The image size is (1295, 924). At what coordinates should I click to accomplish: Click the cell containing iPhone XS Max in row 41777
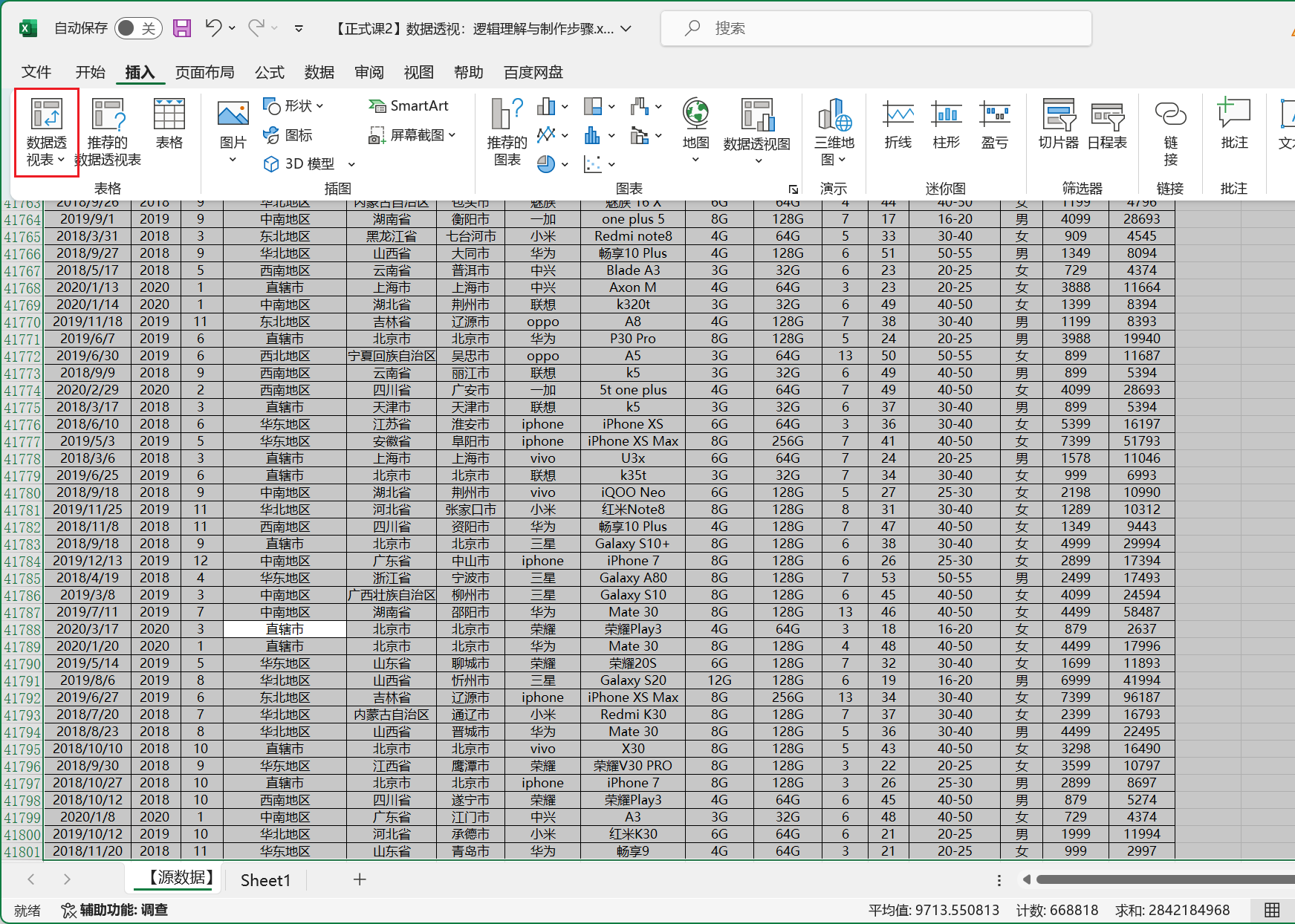pyautogui.click(x=633, y=441)
